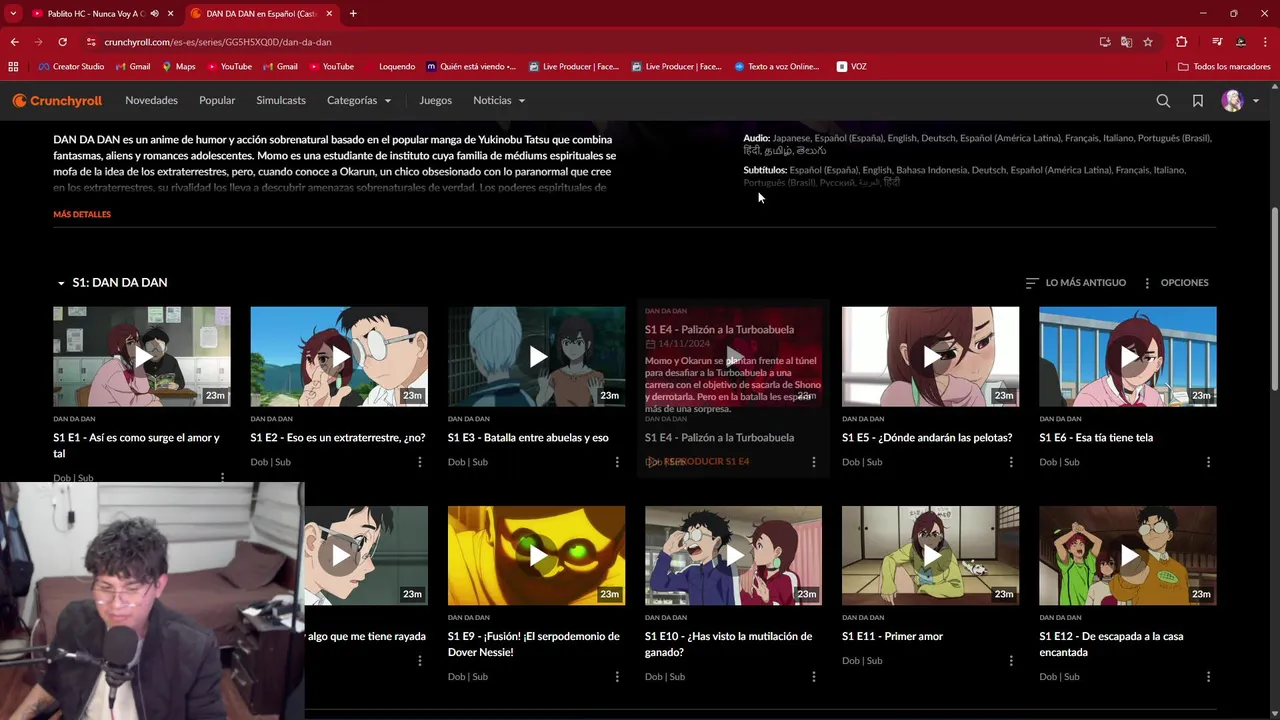Click the translate page icon
Viewport: 1280px width, 720px height.
pyautogui.click(x=1126, y=42)
